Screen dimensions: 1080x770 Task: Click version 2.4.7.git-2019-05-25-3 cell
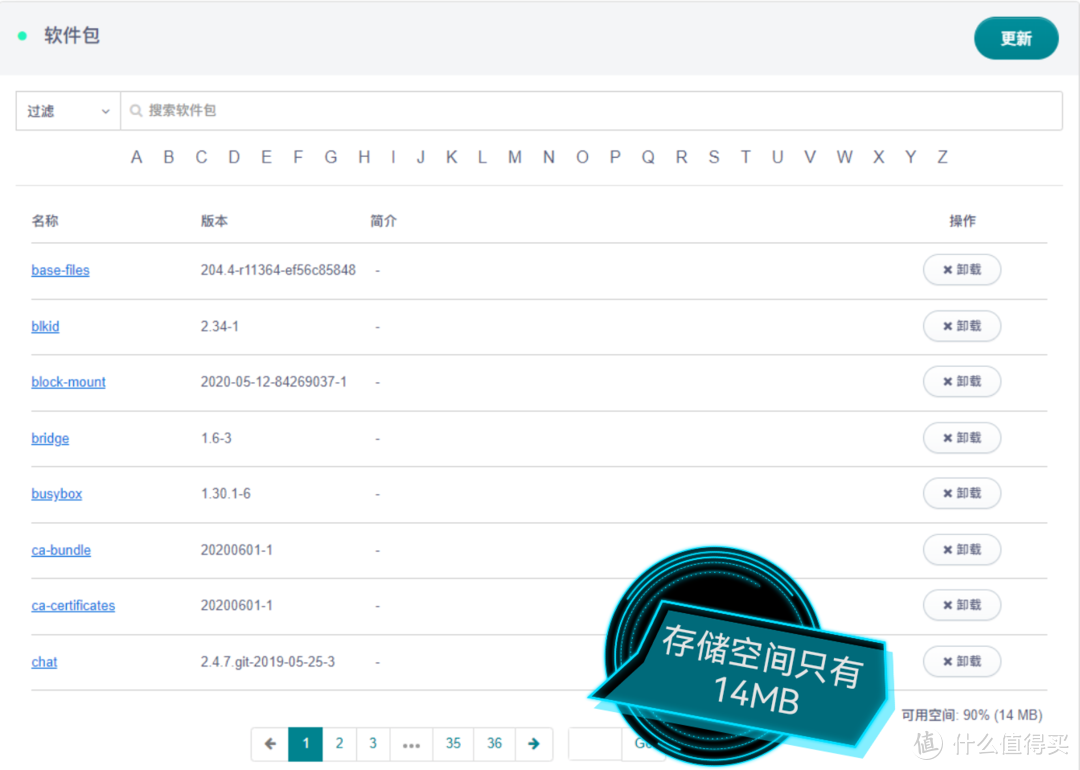[x=268, y=662]
